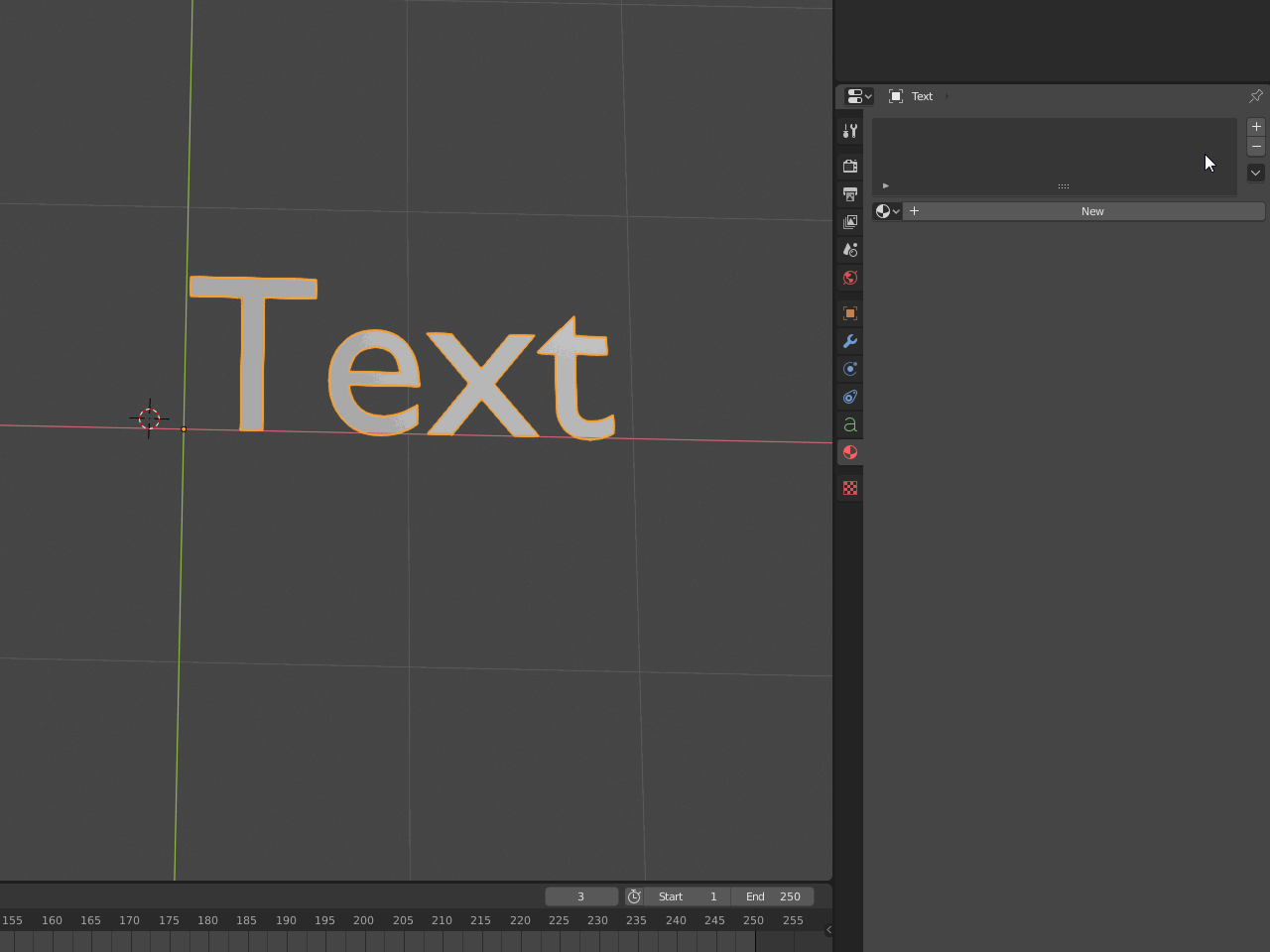Open the Object Data properties tab
This screenshot has width=1270, height=952.
(849, 423)
